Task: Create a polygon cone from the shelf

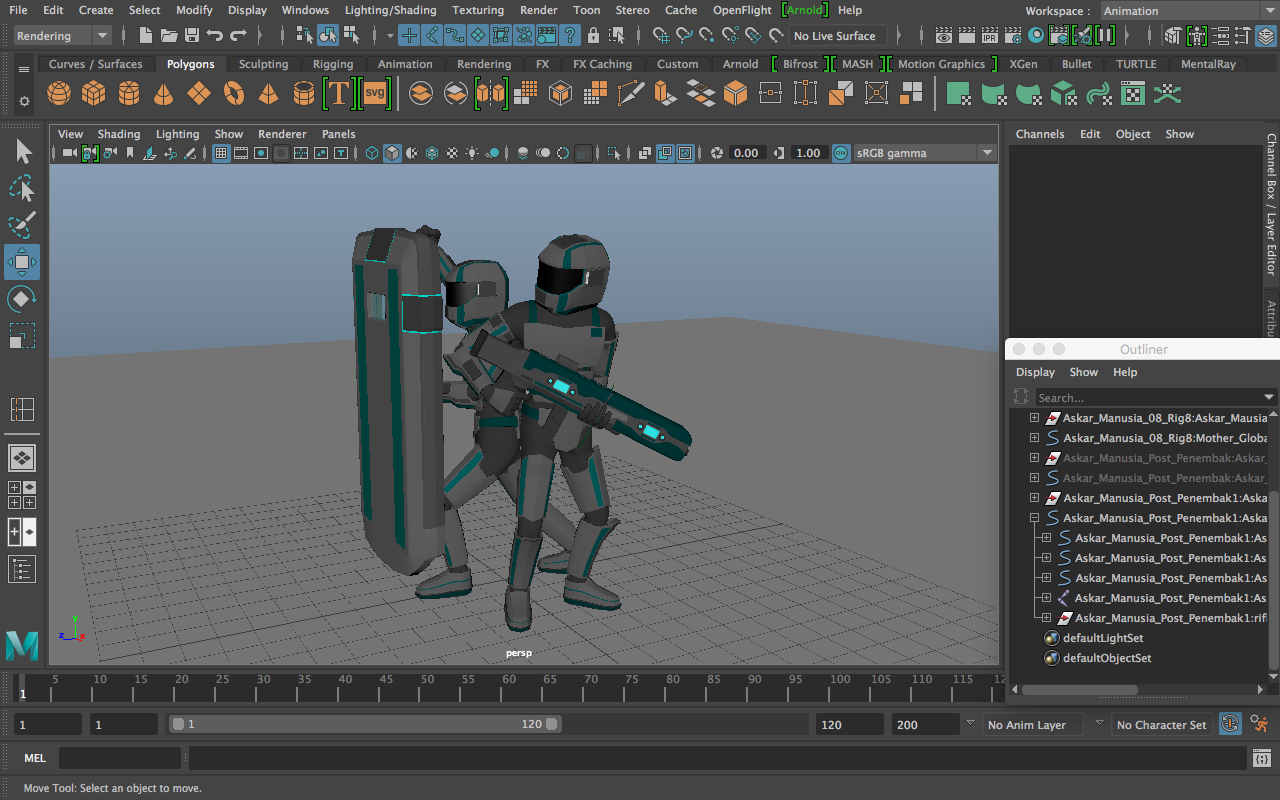Action: pyautogui.click(x=163, y=94)
